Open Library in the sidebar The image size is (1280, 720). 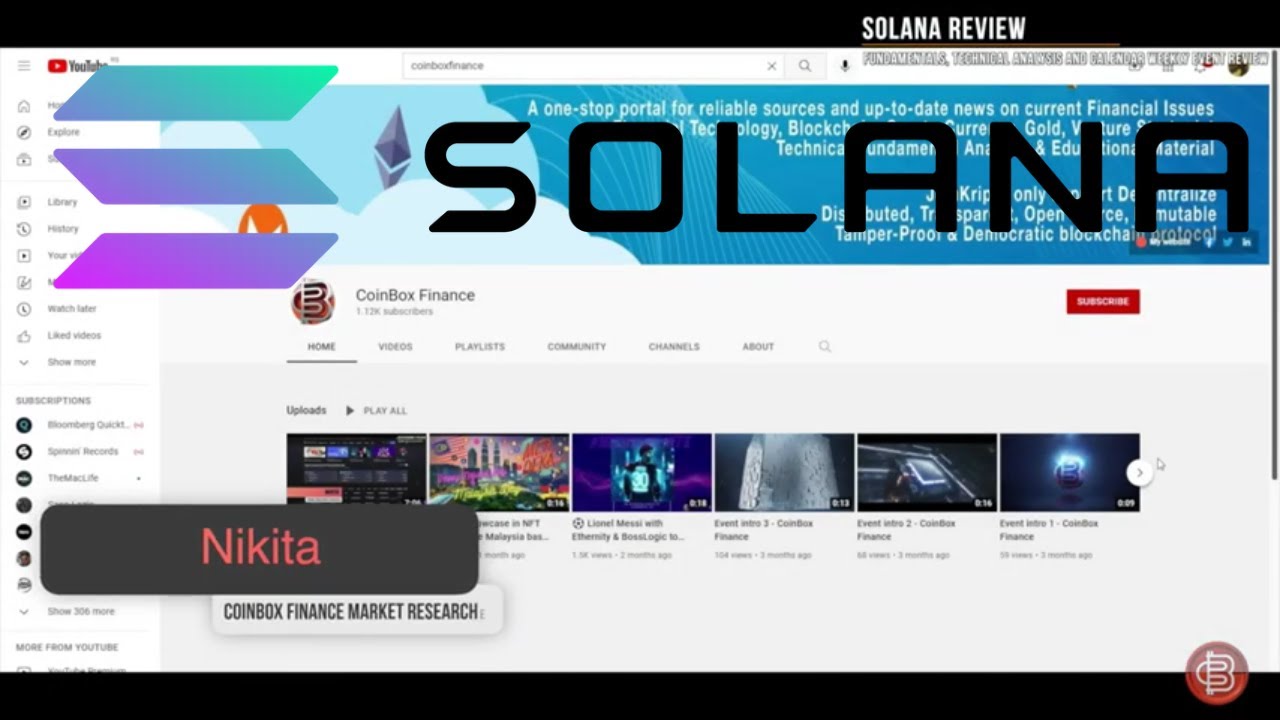(62, 202)
